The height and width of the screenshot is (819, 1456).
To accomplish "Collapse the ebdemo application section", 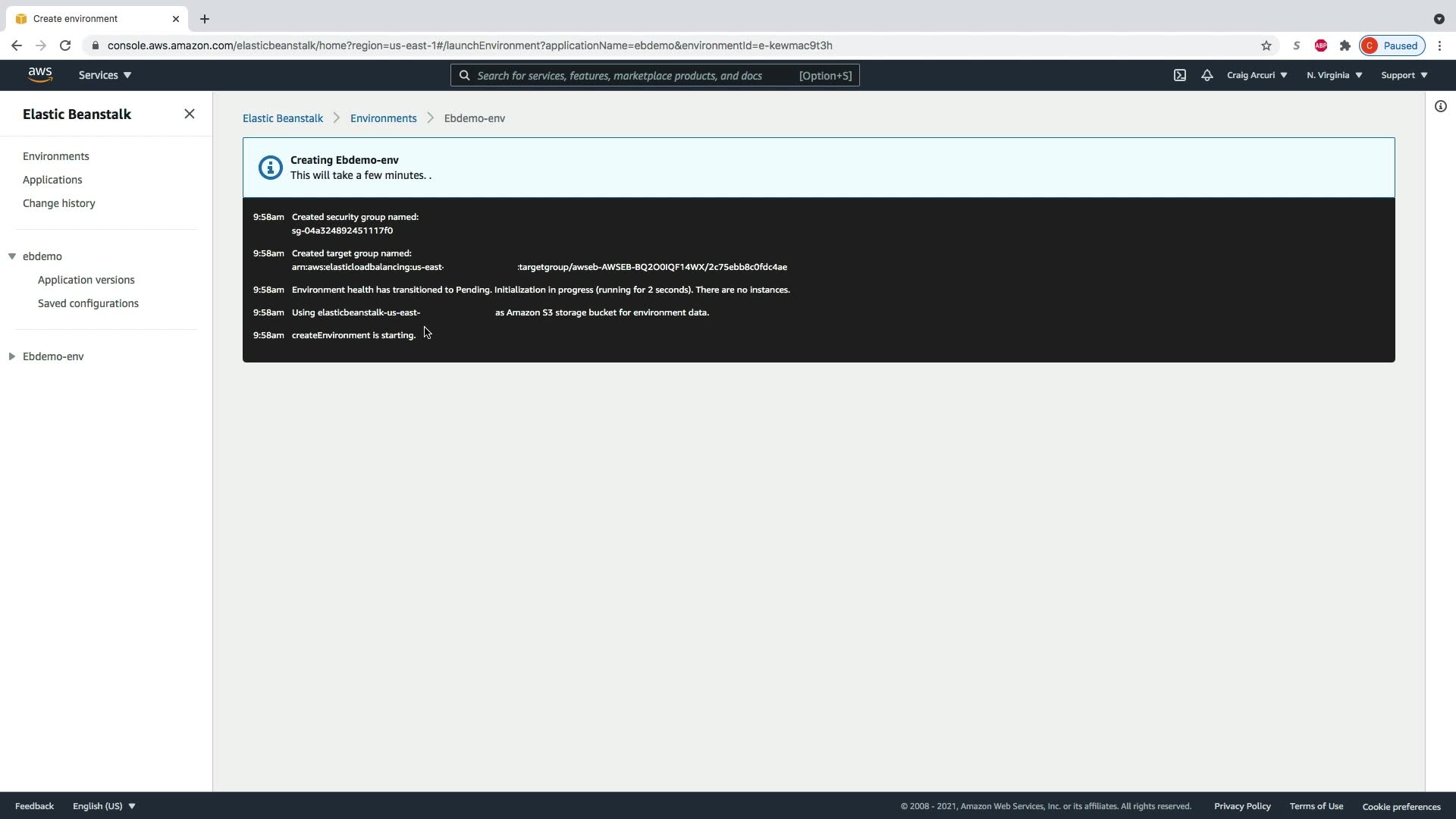I will click(12, 256).
